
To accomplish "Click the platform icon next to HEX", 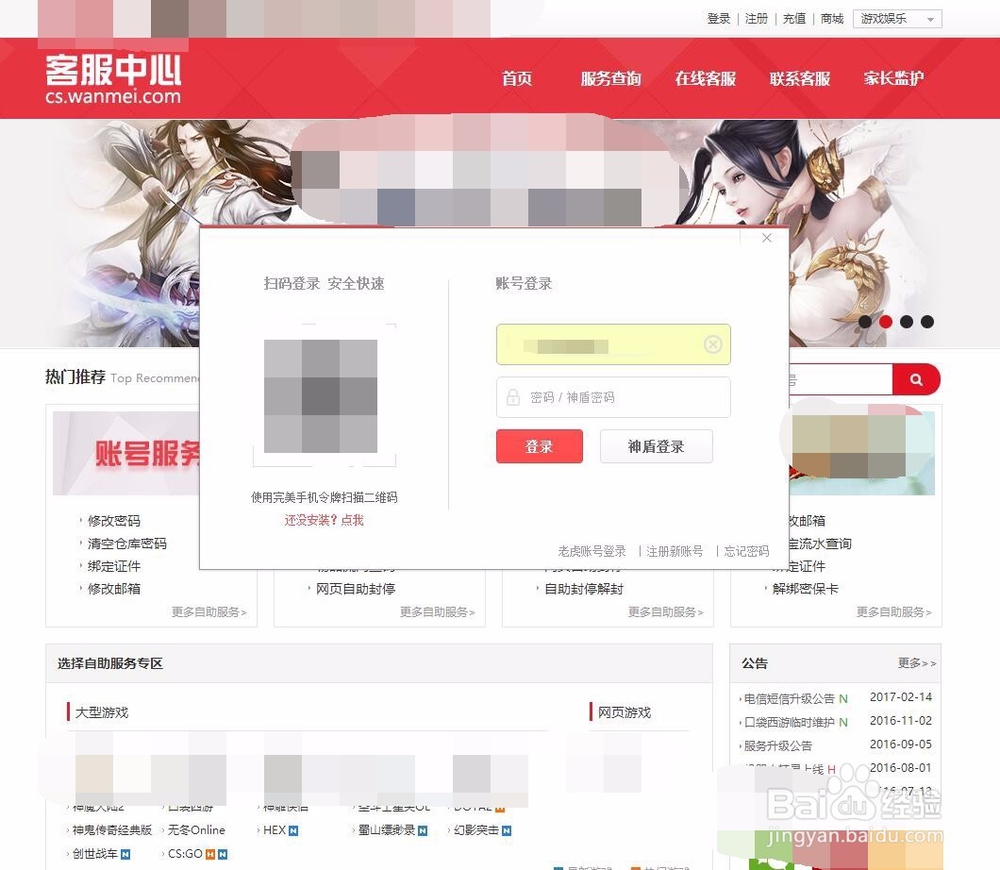I will point(292,830).
